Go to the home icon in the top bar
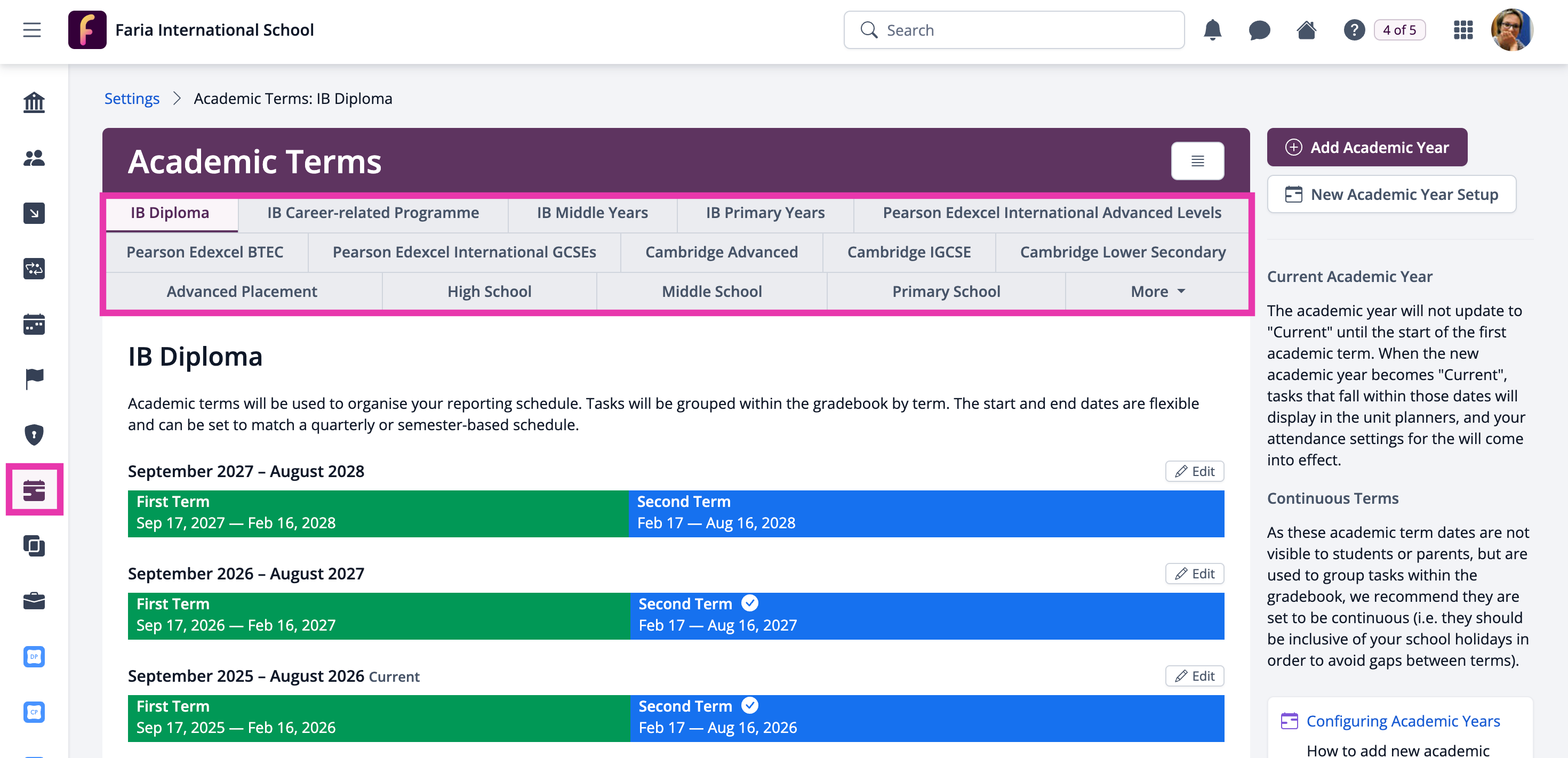 click(1306, 30)
